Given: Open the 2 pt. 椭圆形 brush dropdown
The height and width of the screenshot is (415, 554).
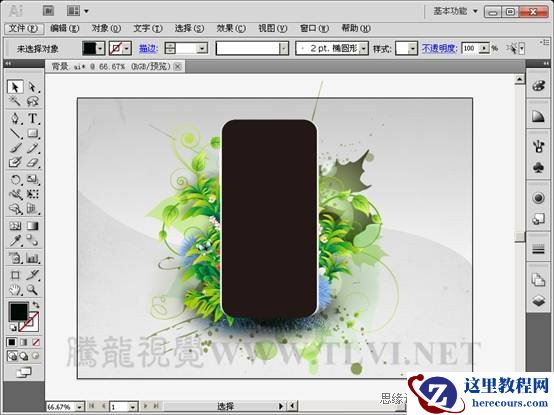Looking at the screenshot, I should pos(364,48).
